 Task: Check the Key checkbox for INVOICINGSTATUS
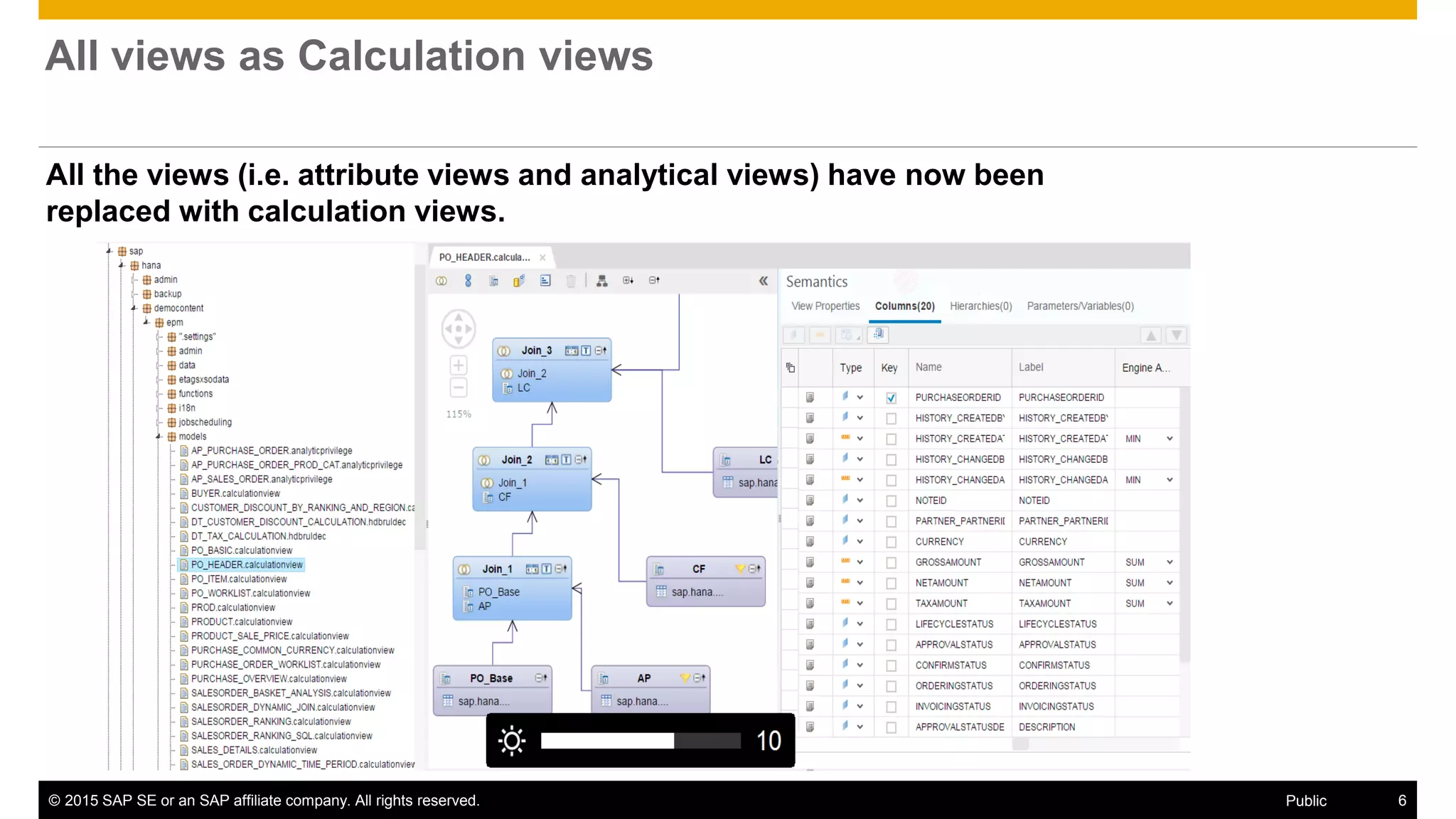click(x=891, y=707)
